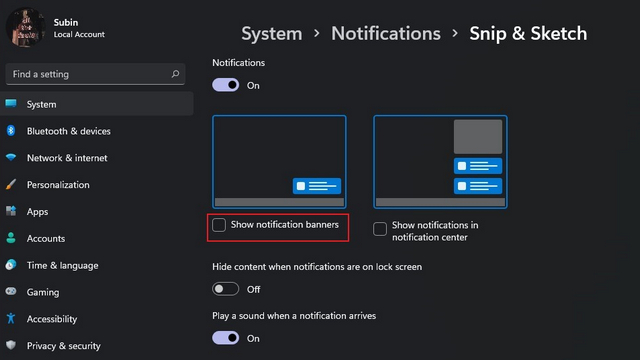Go back to System breadcrumb
The image size is (640, 360).
coord(272,33)
